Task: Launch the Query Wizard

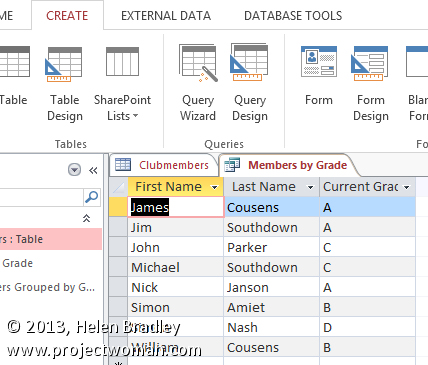Action: (198, 83)
